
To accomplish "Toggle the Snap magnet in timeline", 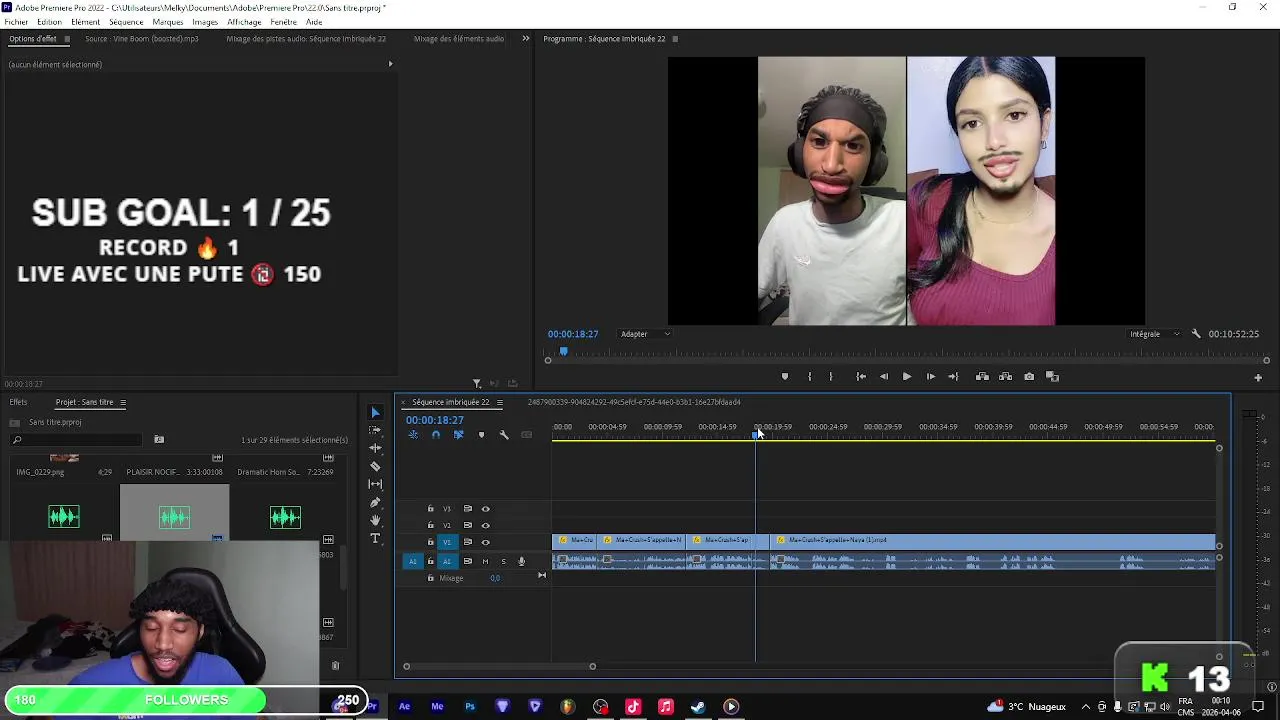I will point(435,435).
